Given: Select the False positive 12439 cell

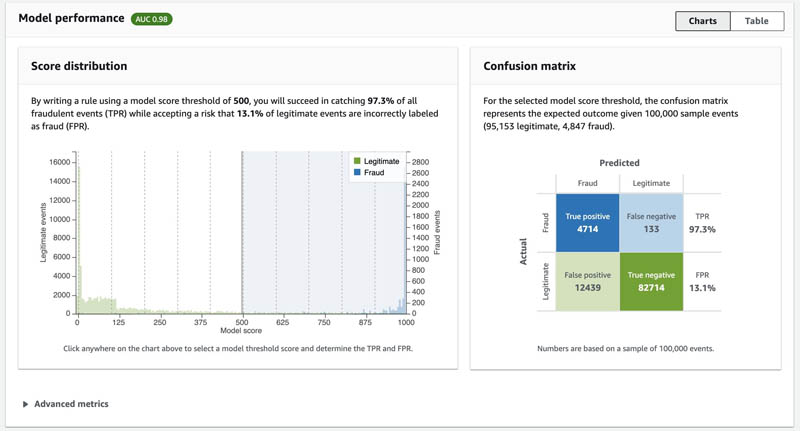Looking at the screenshot, I should pyautogui.click(x=587, y=282).
